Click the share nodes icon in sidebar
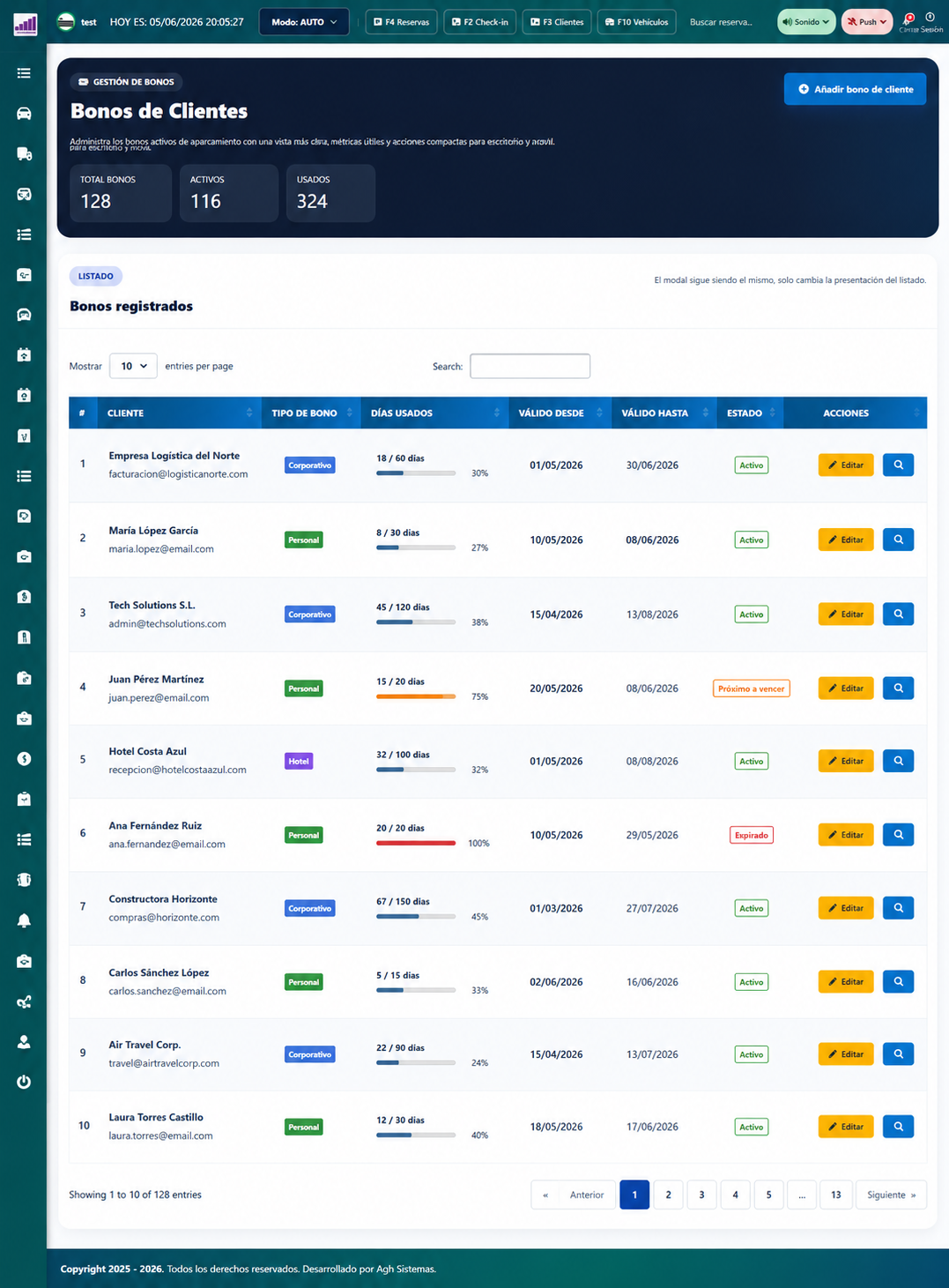This screenshot has width=949, height=1288. point(24,1001)
